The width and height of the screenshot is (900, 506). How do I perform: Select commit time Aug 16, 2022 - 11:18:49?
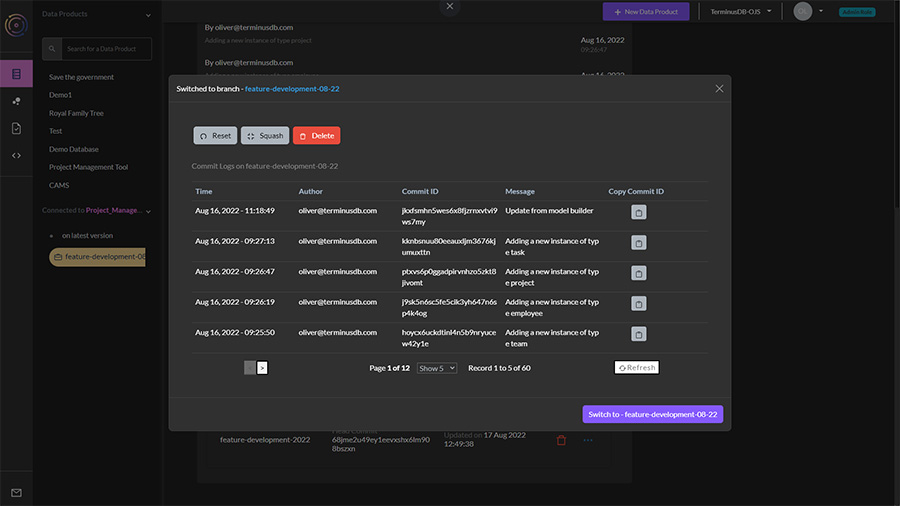[235, 211]
